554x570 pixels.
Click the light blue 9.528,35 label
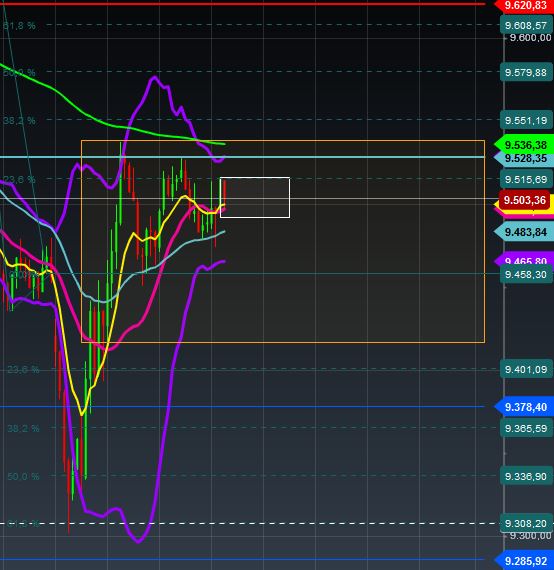click(x=525, y=158)
